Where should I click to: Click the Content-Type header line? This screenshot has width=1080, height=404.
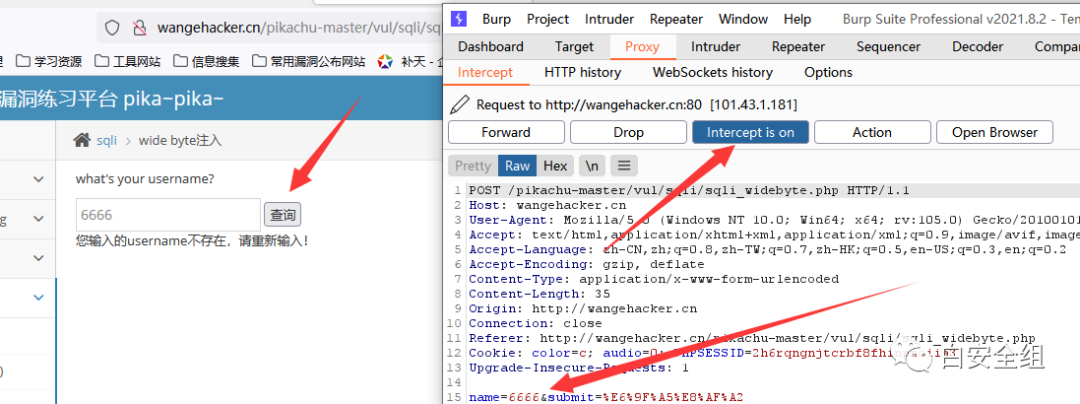click(654, 279)
